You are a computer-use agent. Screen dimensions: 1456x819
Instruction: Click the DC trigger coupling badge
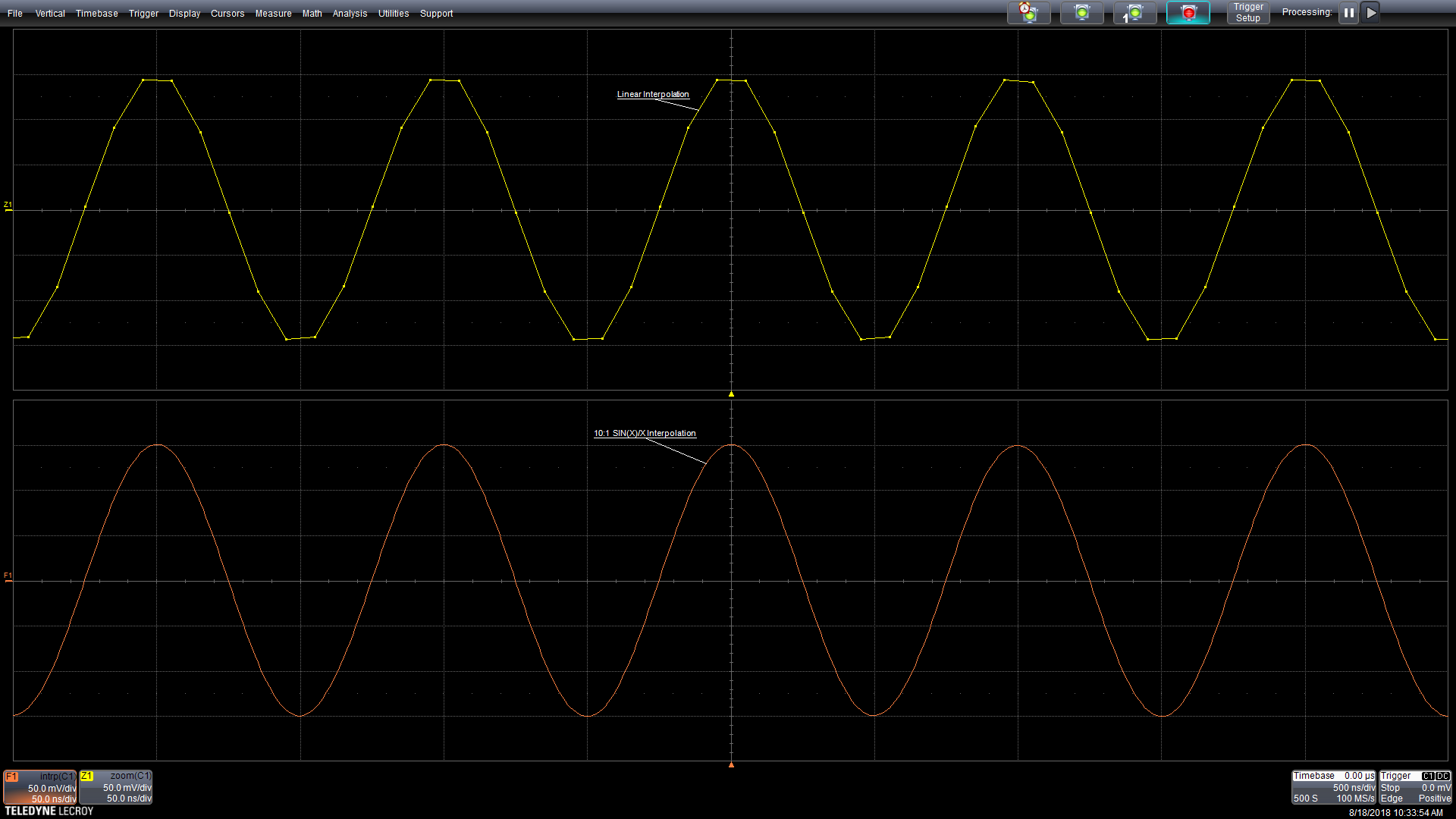(1443, 777)
